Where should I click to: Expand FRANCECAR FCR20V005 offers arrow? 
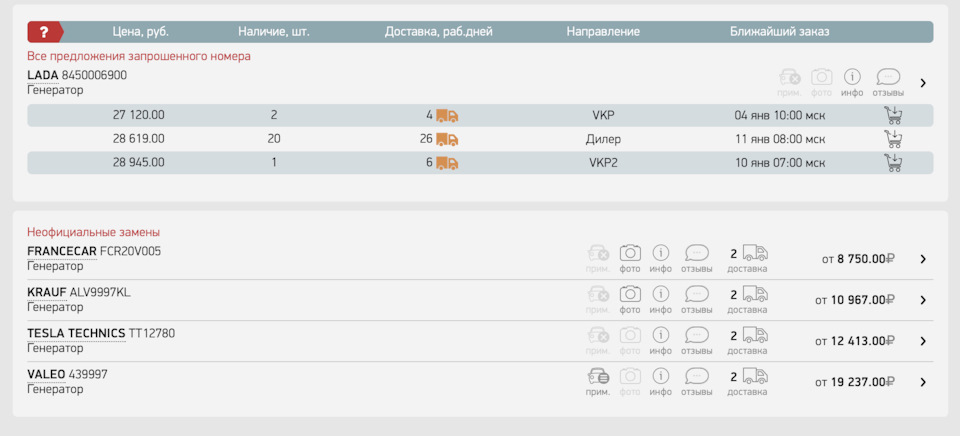coord(923,259)
